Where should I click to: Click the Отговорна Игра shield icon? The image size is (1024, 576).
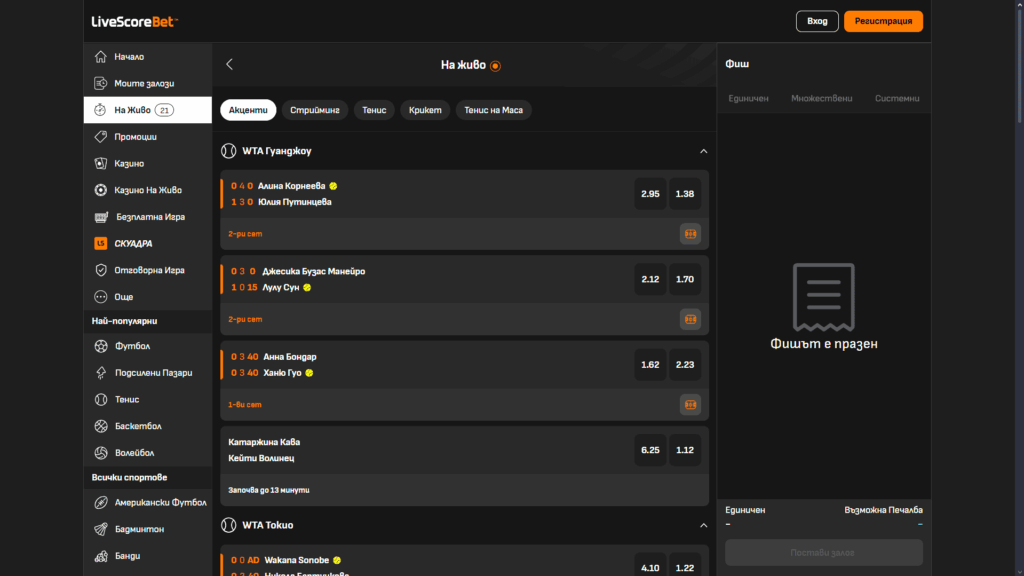coord(101,270)
